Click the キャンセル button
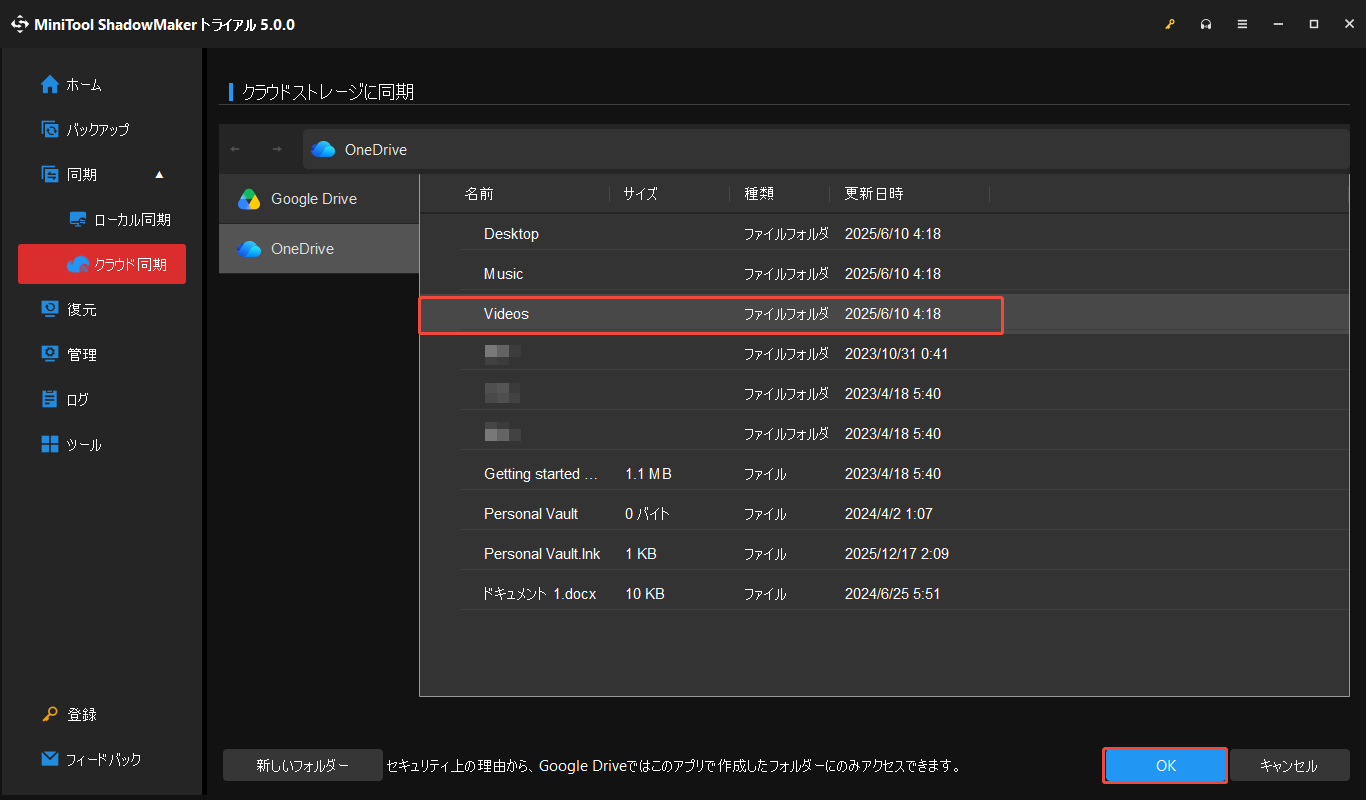Viewport: 1366px width, 800px height. [x=1289, y=766]
